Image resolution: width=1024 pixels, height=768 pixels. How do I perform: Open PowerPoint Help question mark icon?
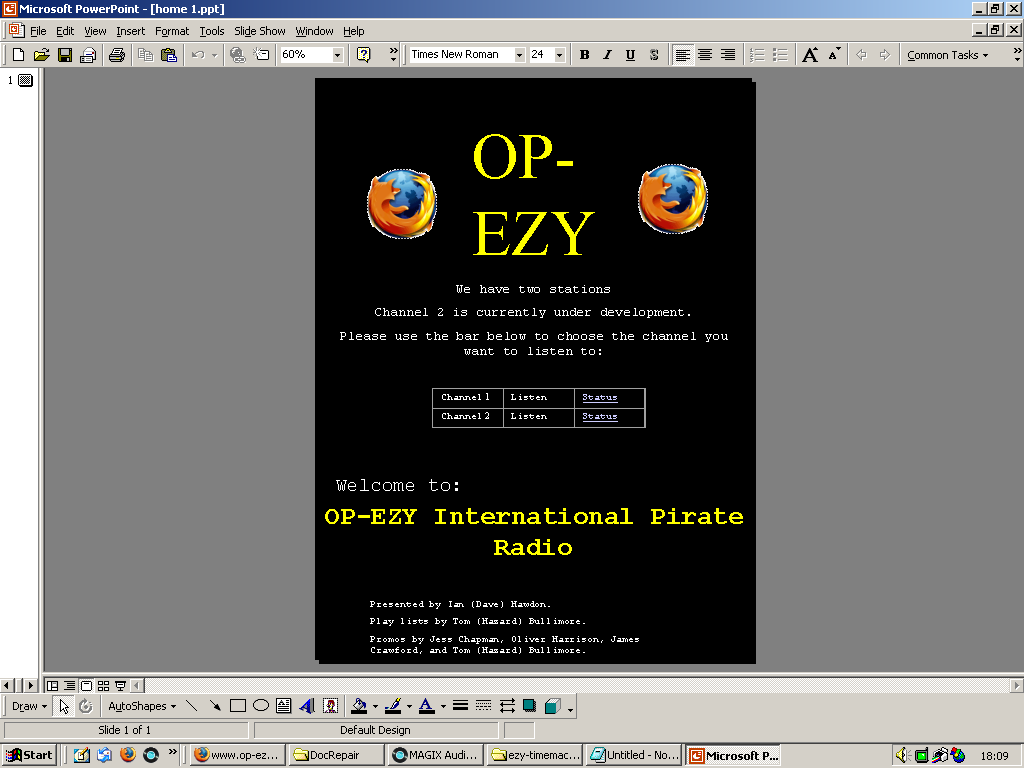pos(364,55)
